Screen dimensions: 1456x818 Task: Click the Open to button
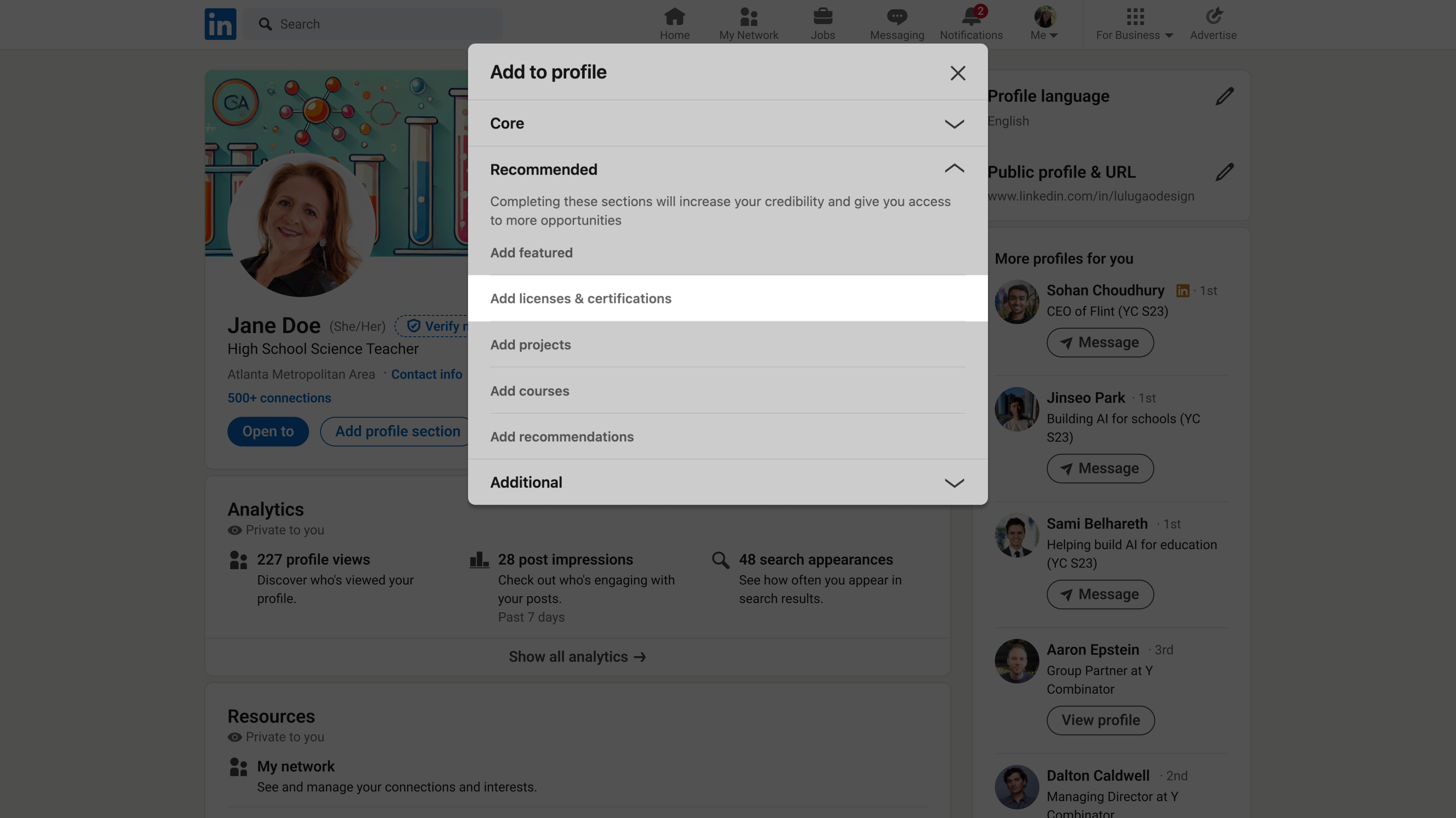pos(268,431)
